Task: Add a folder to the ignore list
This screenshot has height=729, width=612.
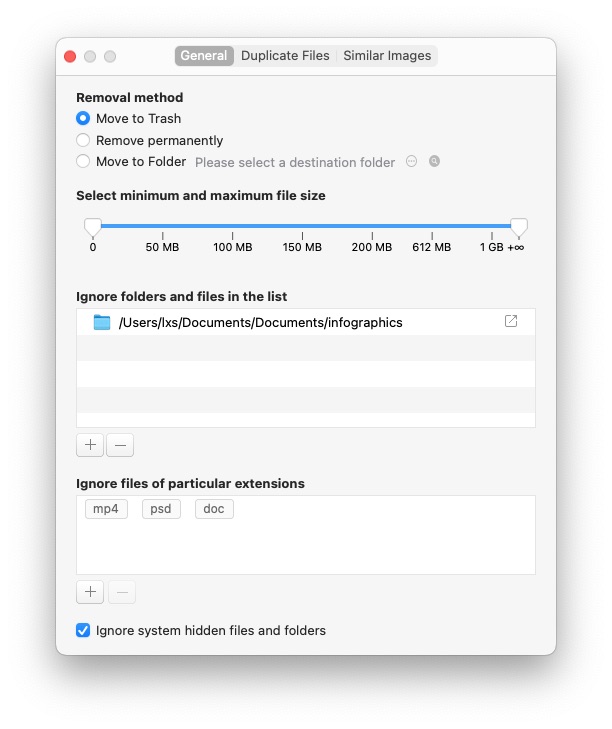Action: 90,445
